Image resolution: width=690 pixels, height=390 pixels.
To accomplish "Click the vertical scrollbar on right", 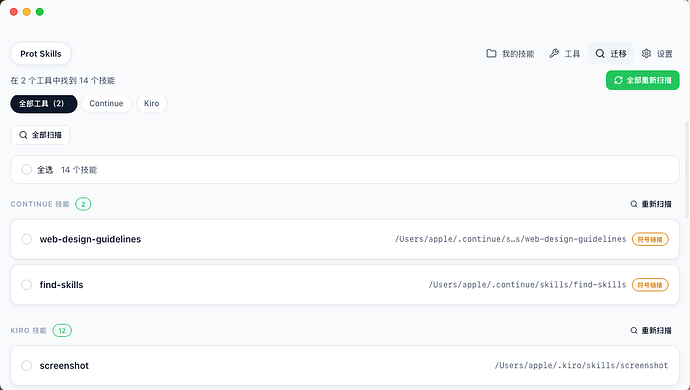I will point(686,169).
